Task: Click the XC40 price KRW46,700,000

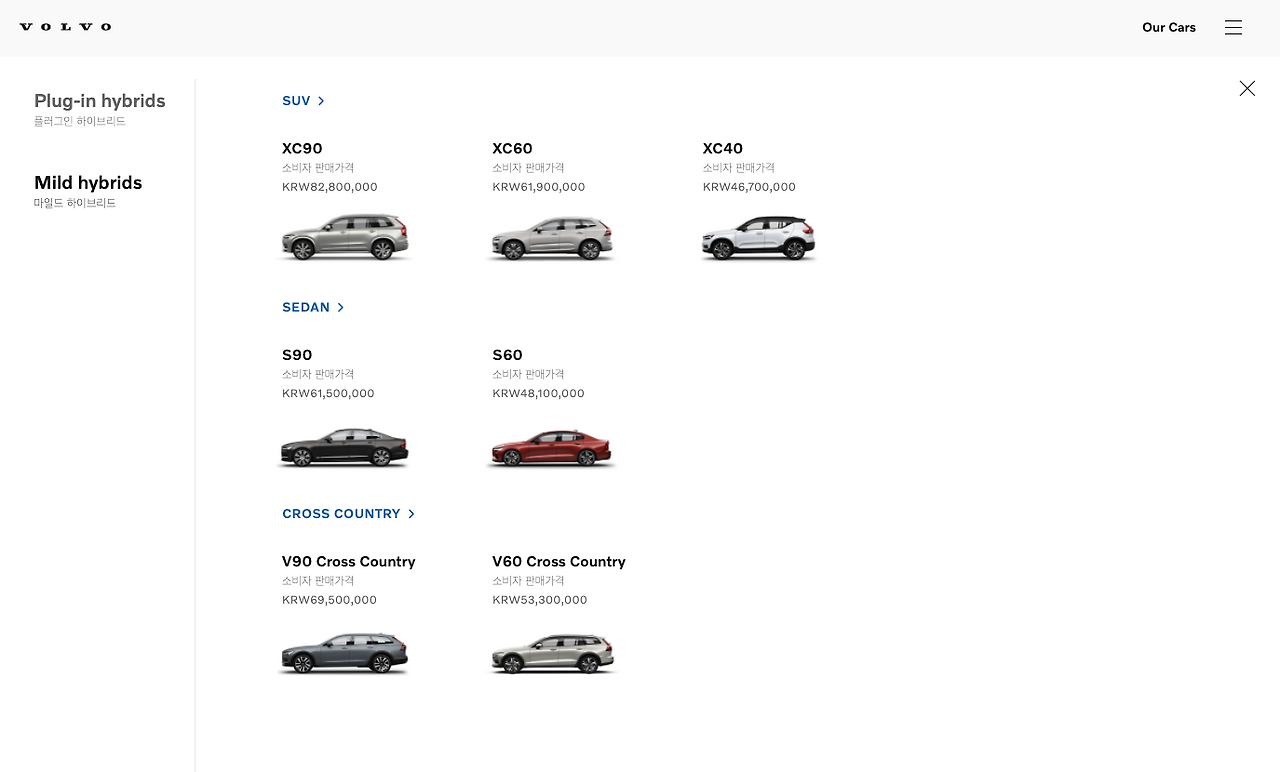Action: coord(749,187)
